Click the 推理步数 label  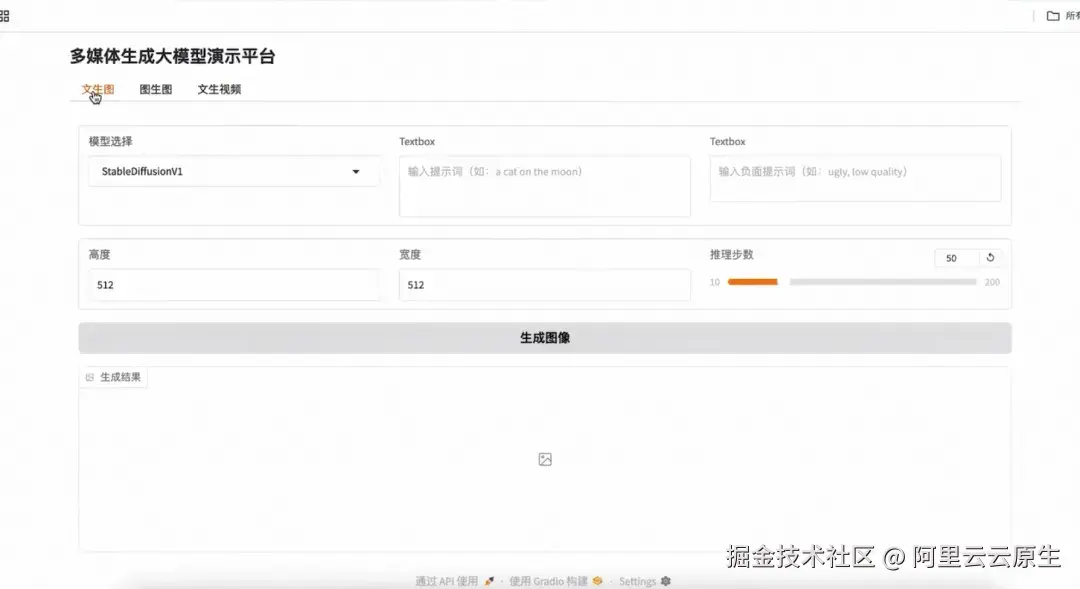731,254
